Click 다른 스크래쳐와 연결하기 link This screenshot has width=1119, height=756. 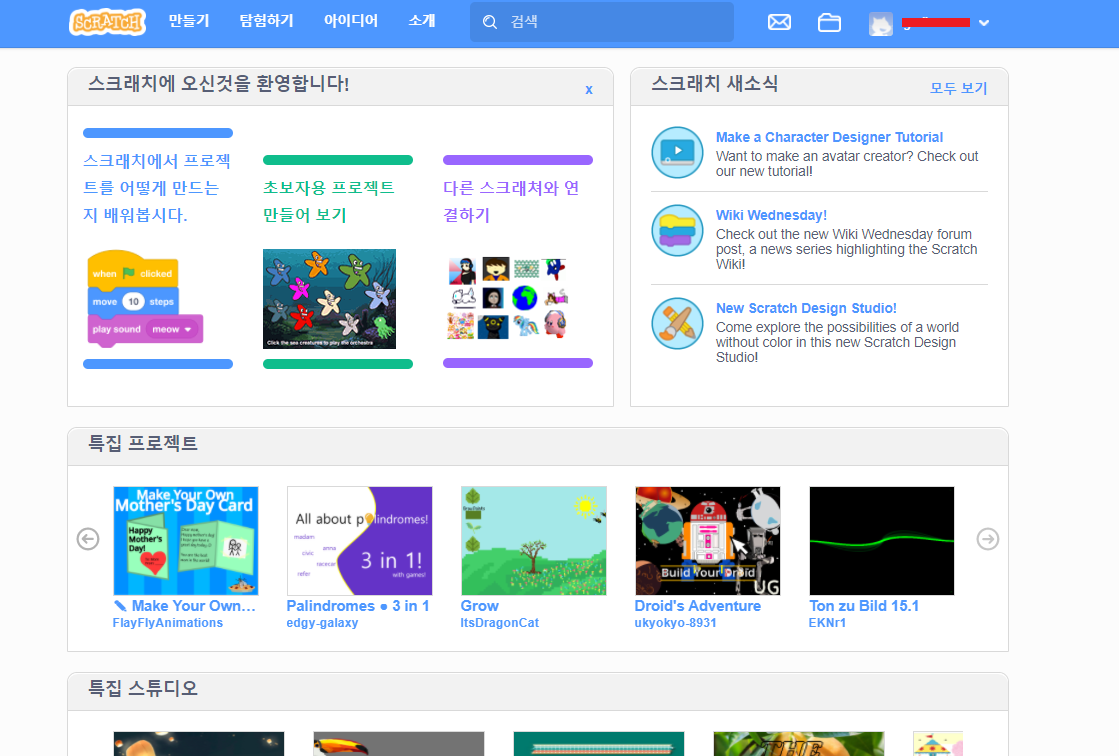[x=511, y=201]
